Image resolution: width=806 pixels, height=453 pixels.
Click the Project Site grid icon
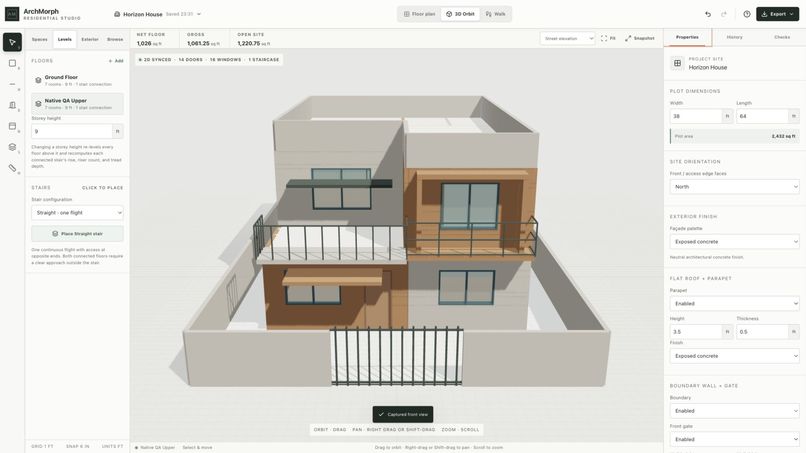677,63
